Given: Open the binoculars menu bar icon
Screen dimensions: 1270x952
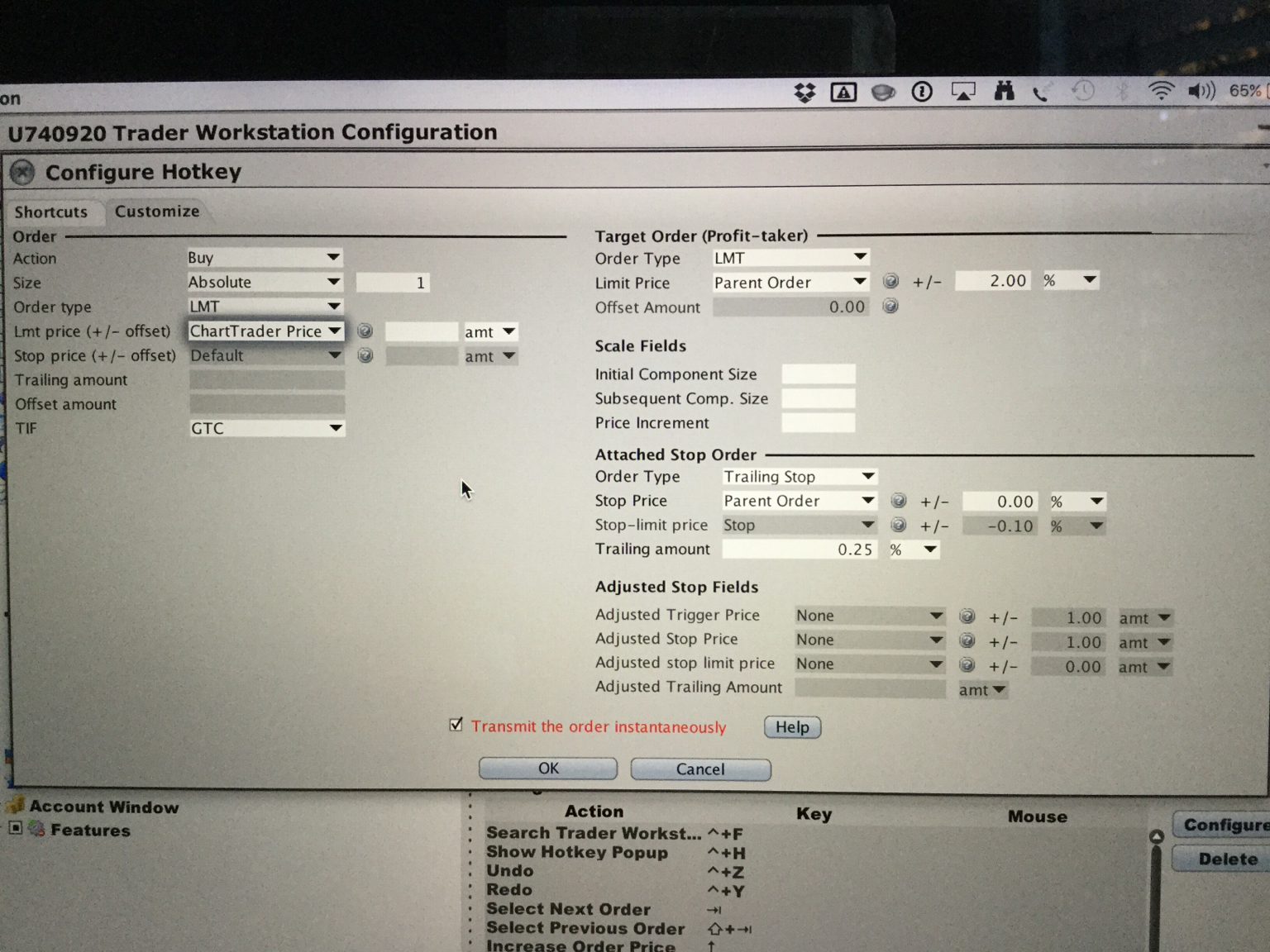Looking at the screenshot, I should [x=1004, y=91].
